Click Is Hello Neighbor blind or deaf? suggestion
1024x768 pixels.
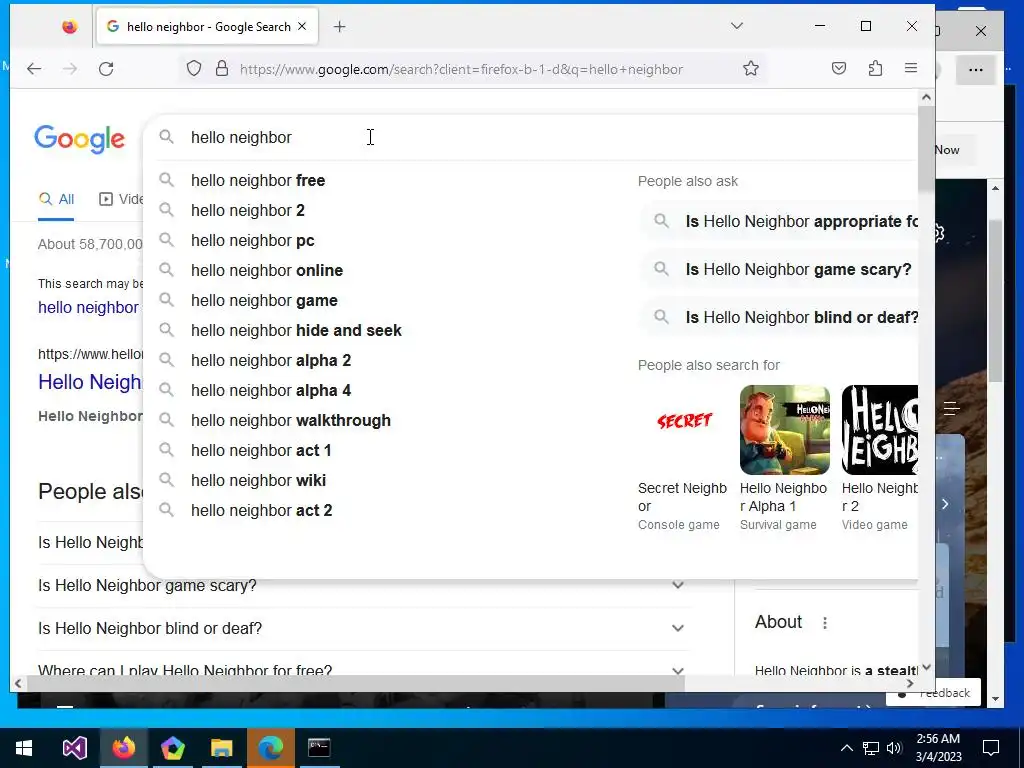(x=779, y=317)
